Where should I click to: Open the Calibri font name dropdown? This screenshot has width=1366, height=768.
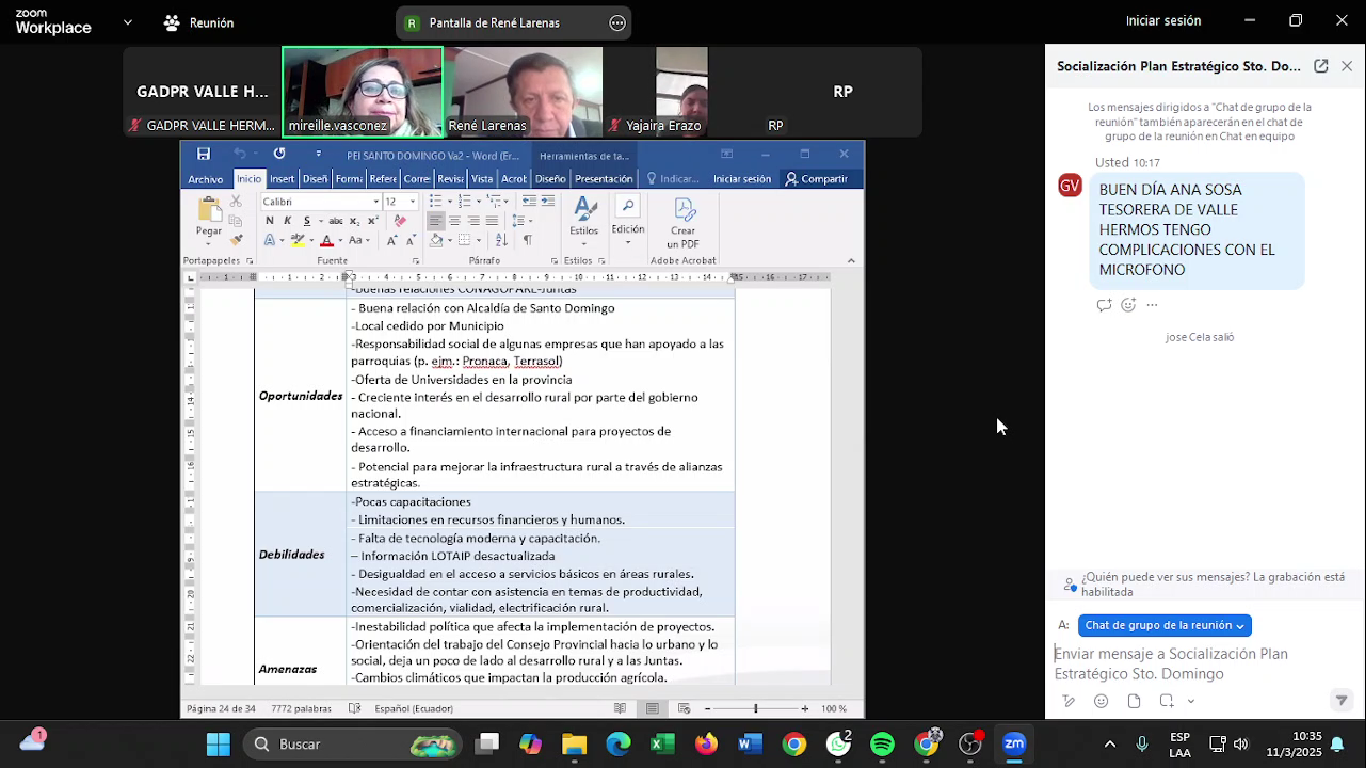[x=376, y=202]
